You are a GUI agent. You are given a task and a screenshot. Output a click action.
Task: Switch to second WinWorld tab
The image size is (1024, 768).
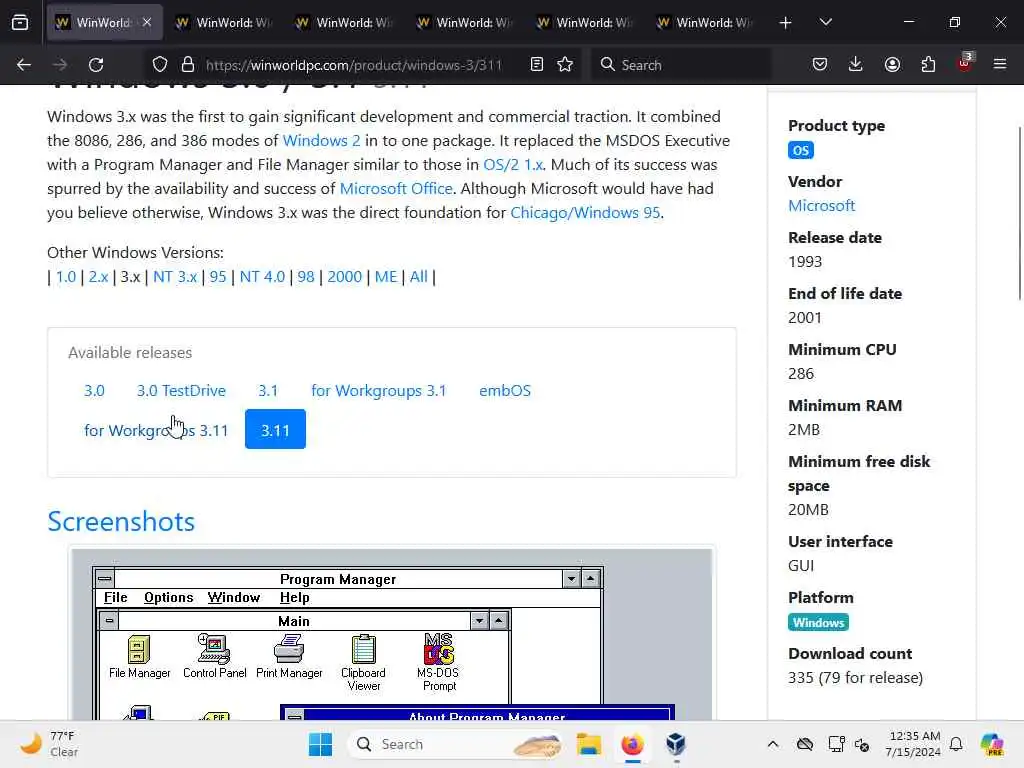click(x=225, y=23)
